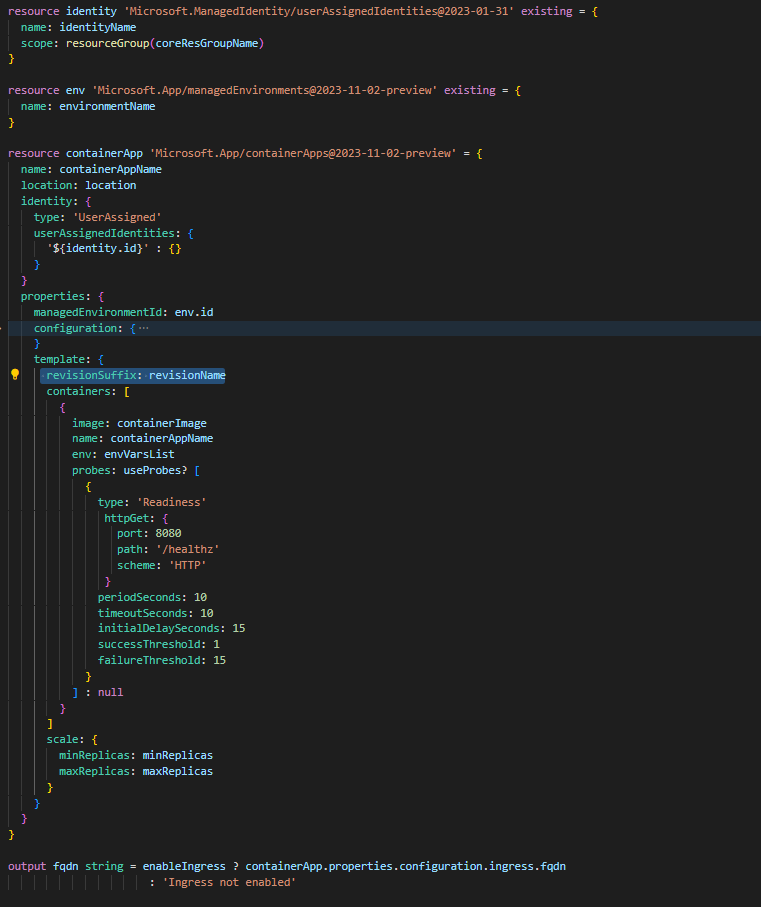The width and height of the screenshot is (761, 907).
Task: Click the '/healthz' path string
Action: [187, 550]
